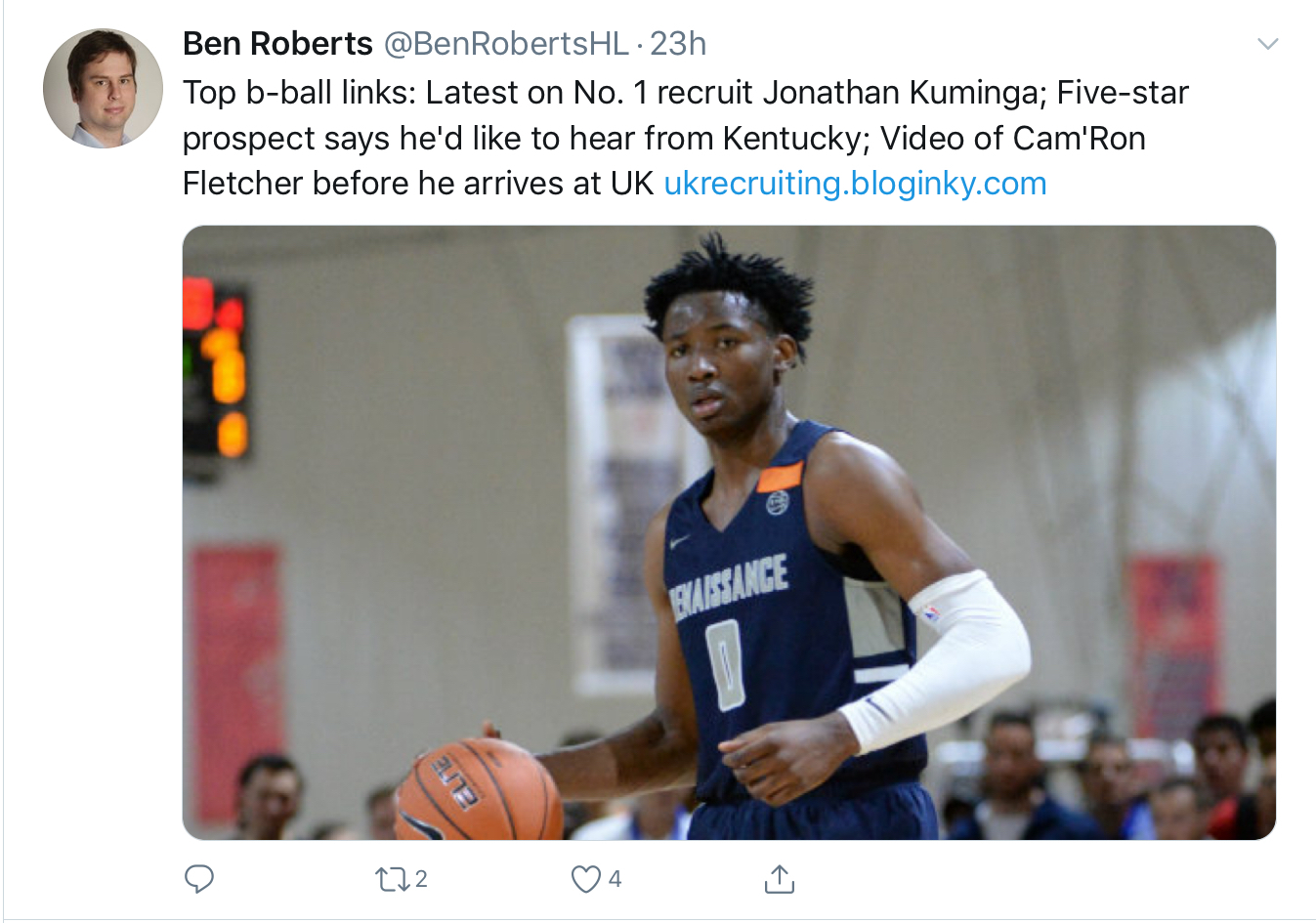Reply to Ben Roberts' tweet
Image resolution: width=1316 pixels, height=923 pixels.
pyautogui.click(x=199, y=879)
